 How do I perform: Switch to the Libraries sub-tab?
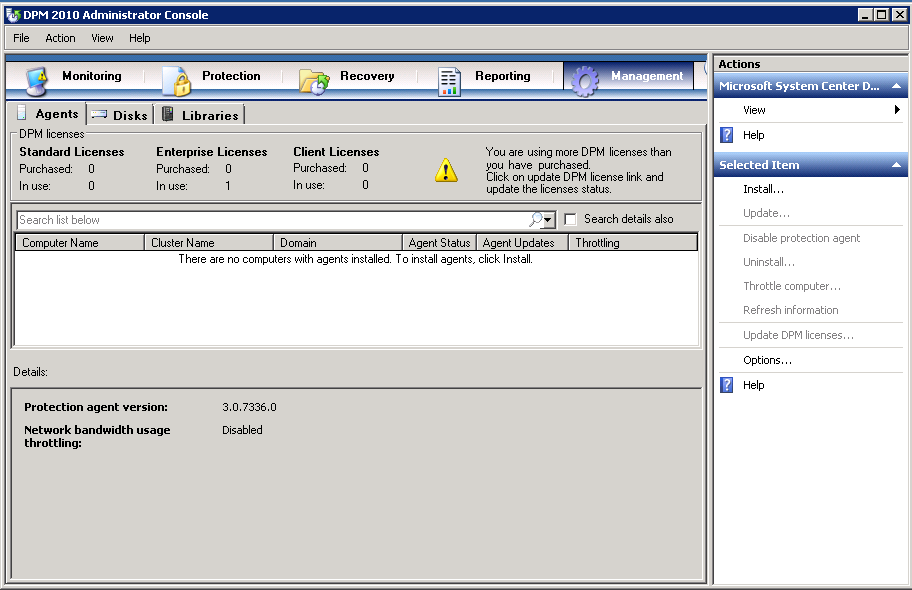click(200, 115)
